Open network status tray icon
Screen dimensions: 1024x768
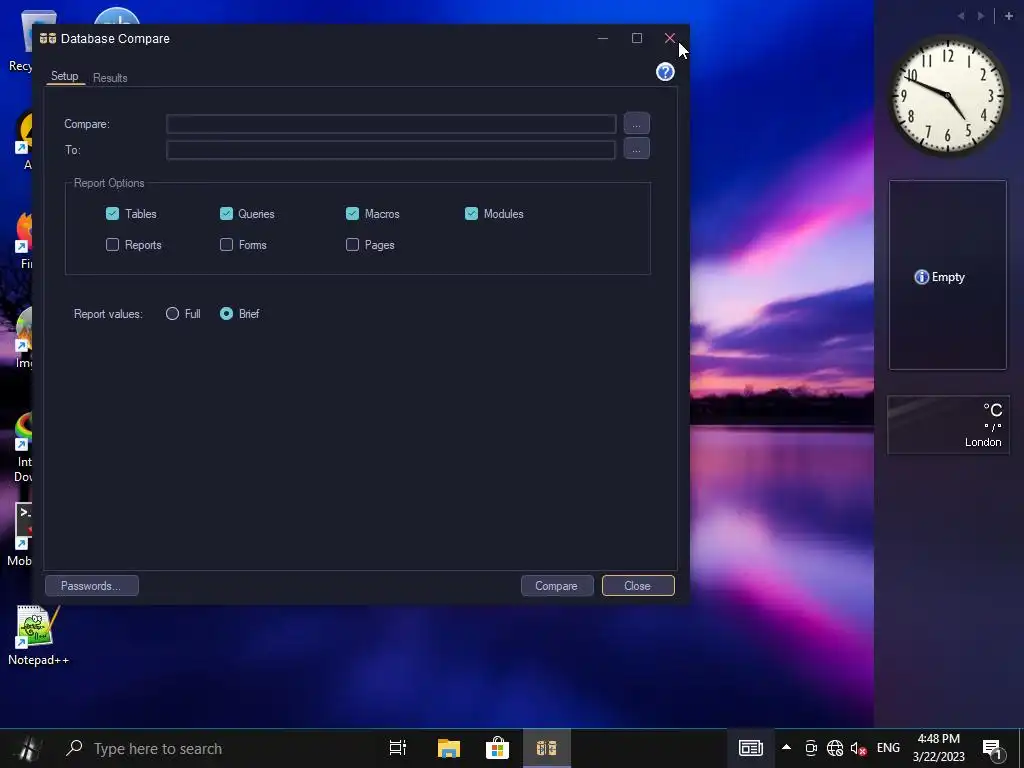click(x=835, y=748)
